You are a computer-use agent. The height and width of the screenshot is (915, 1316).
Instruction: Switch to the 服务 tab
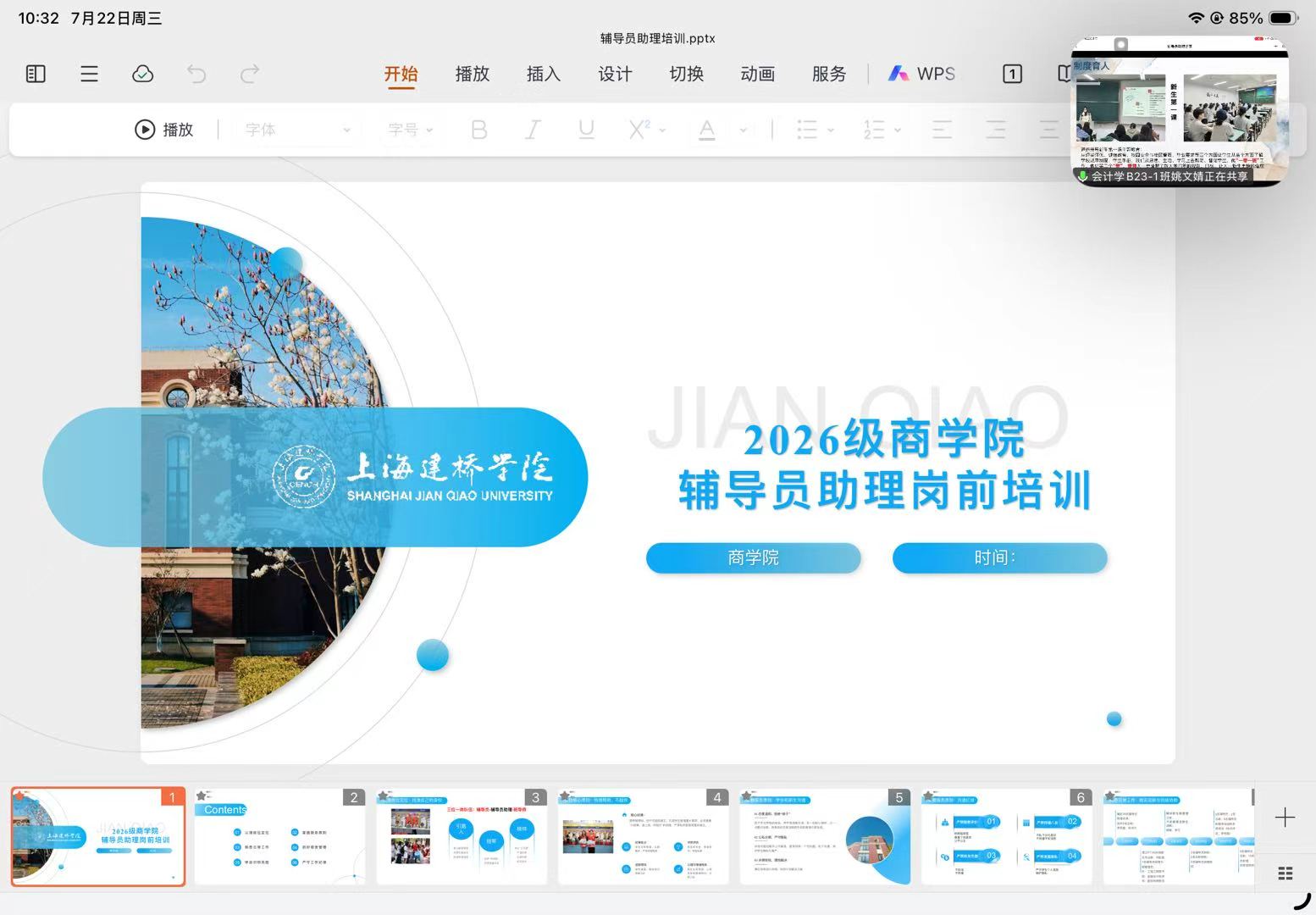(x=829, y=74)
